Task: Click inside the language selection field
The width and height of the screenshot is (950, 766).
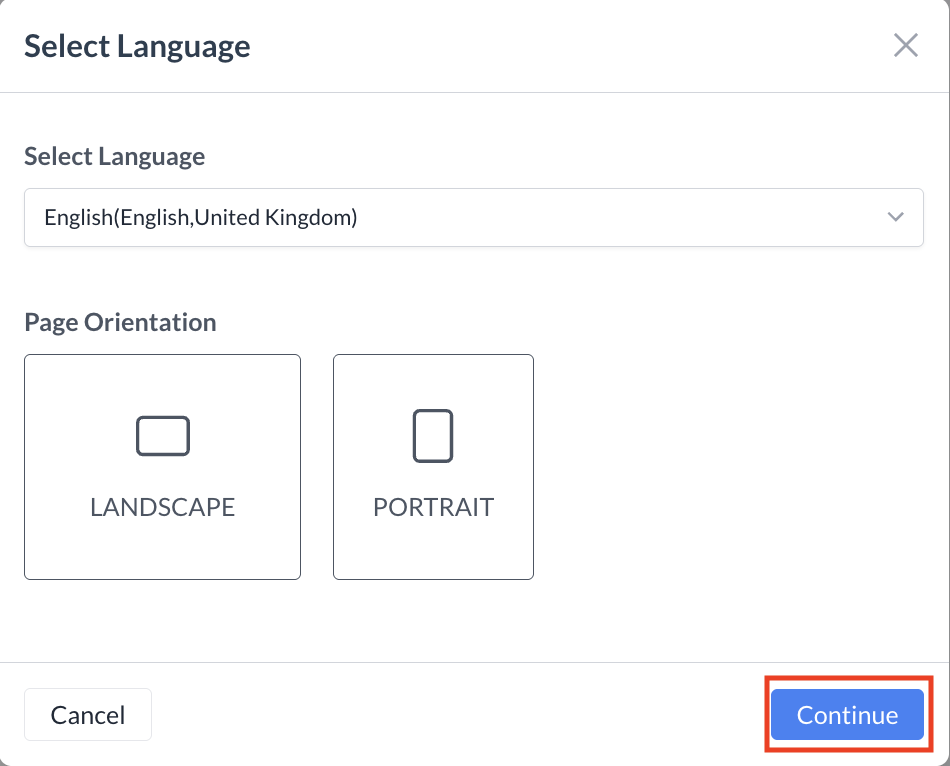Action: click(x=400, y=217)
